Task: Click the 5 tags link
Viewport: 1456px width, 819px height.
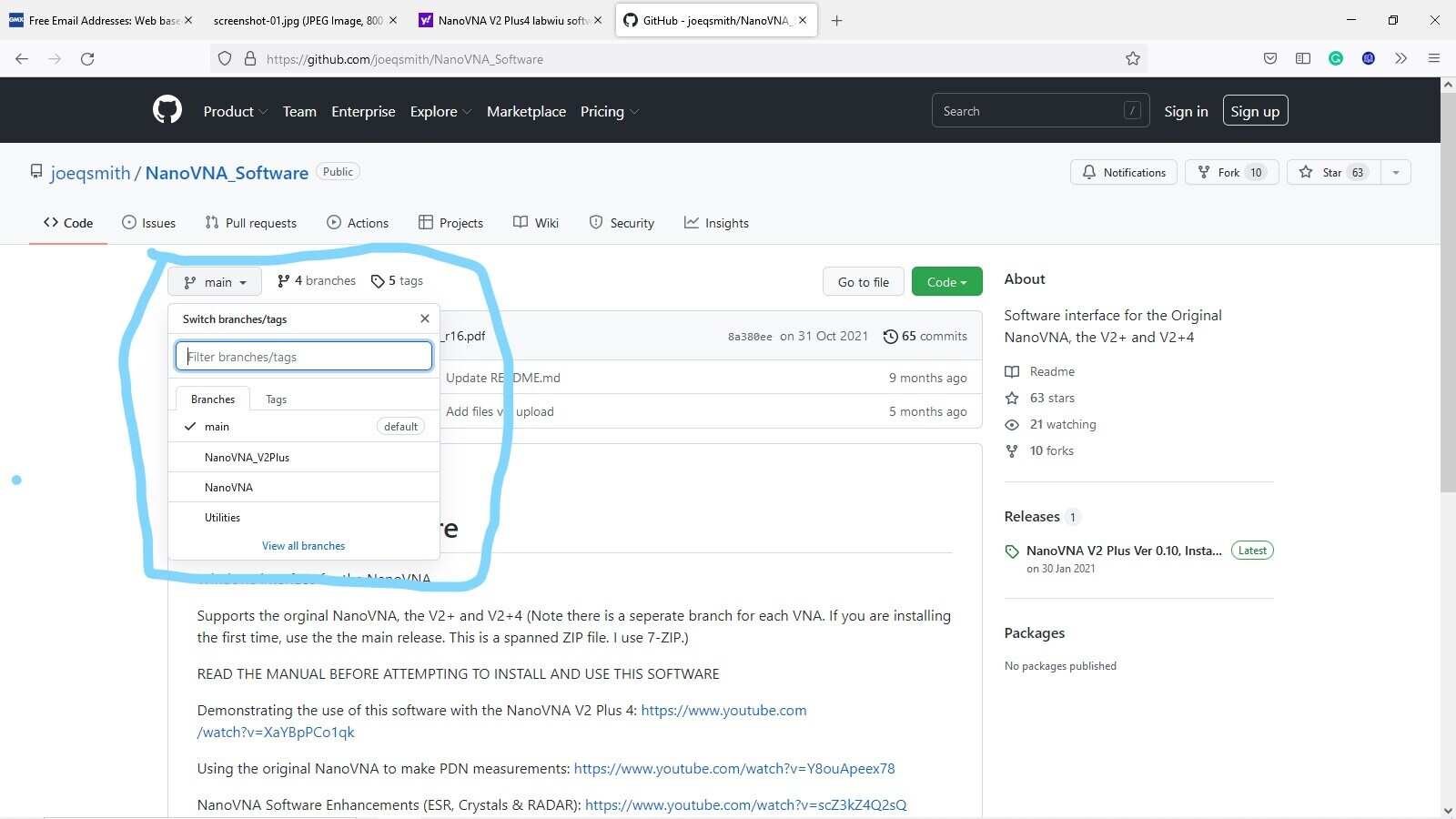Action: pos(398,280)
